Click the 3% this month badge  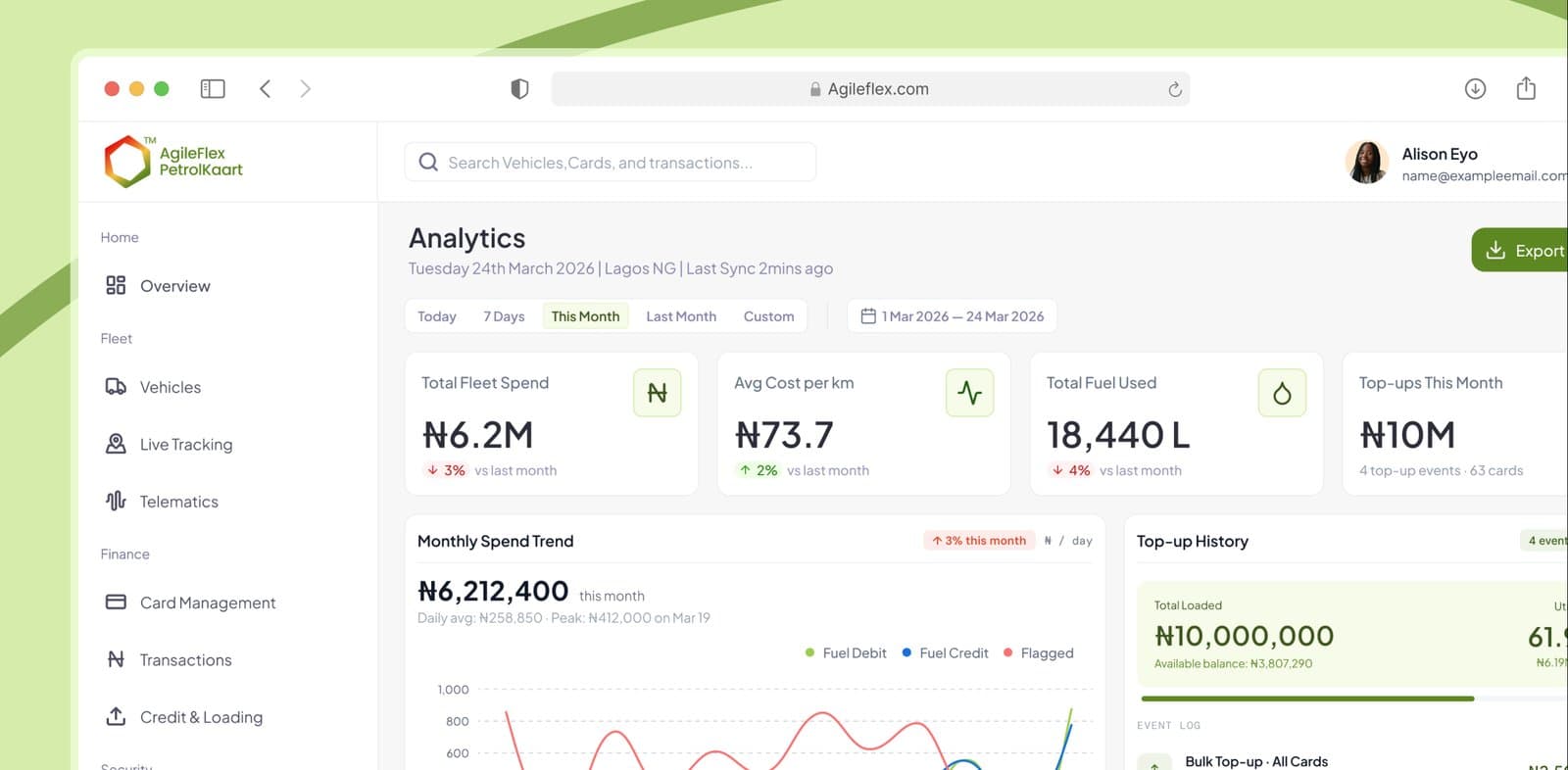979,541
